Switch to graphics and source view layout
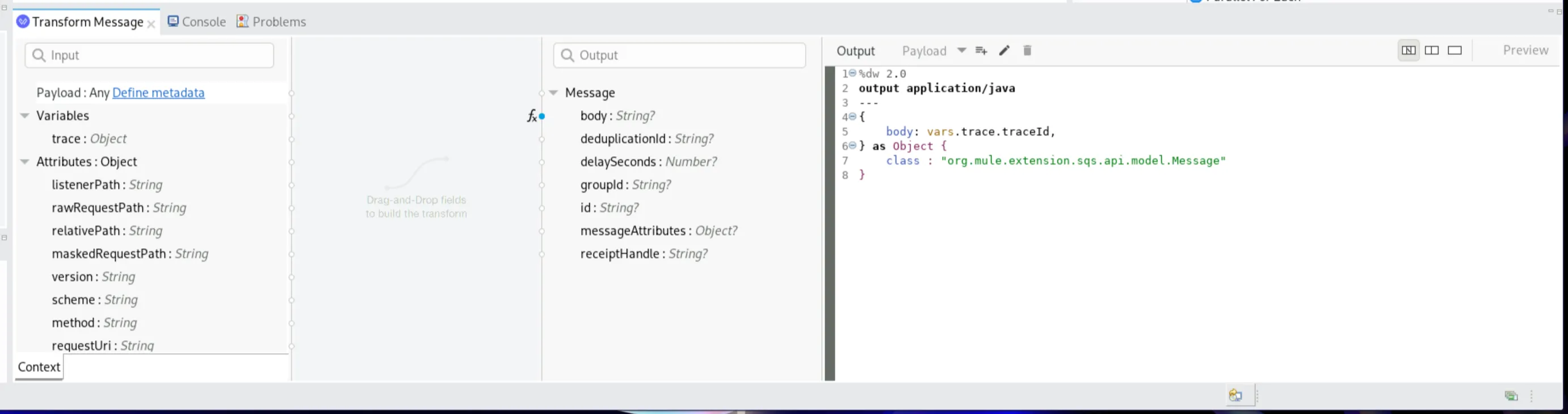Viewport: 1568px width, 414px height. 1409,51
